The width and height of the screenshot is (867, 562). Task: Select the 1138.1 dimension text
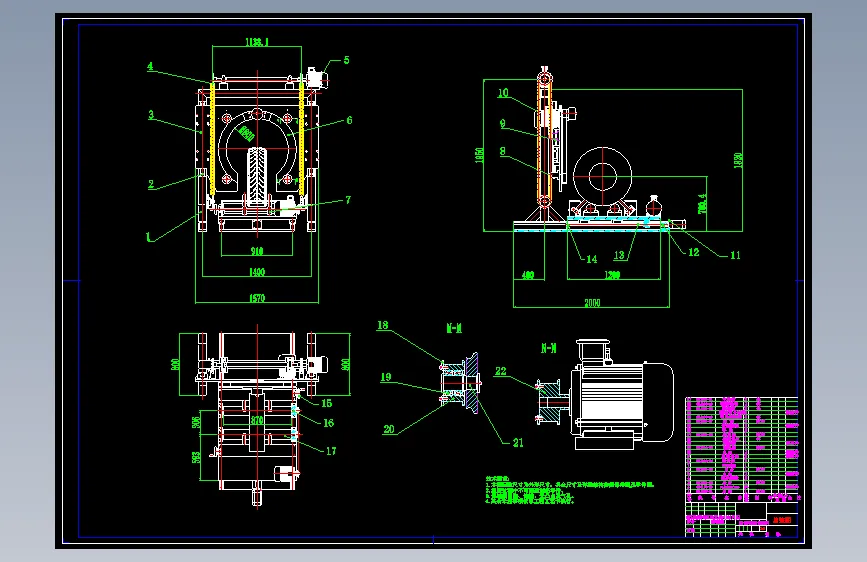[257, 42]
